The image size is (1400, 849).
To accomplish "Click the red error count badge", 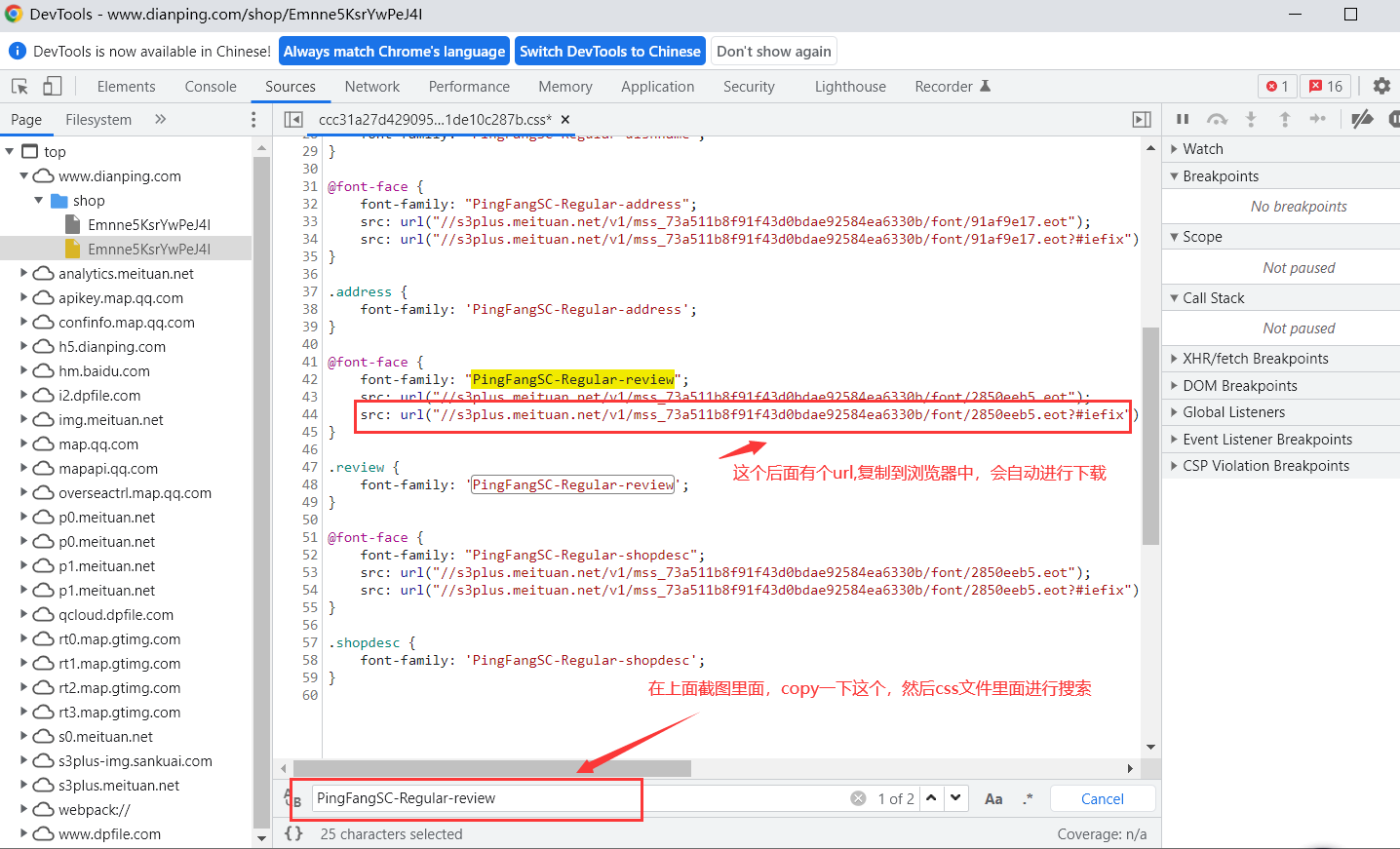I will 1277,86.
